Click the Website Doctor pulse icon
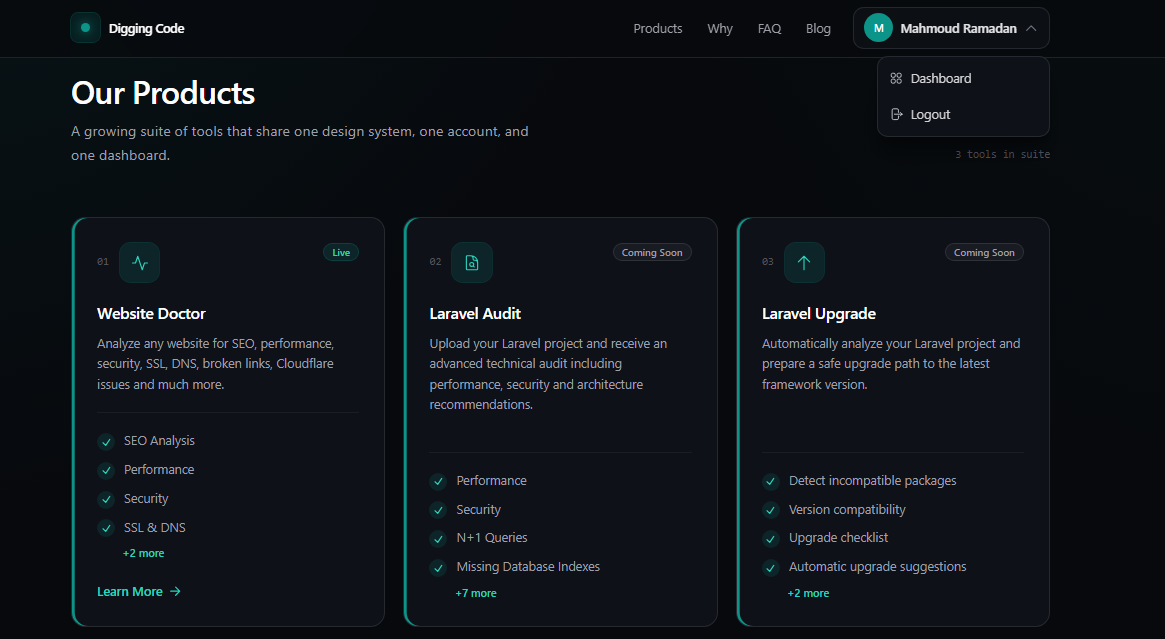Screen dimensions: 1165x639 [140, 262]
